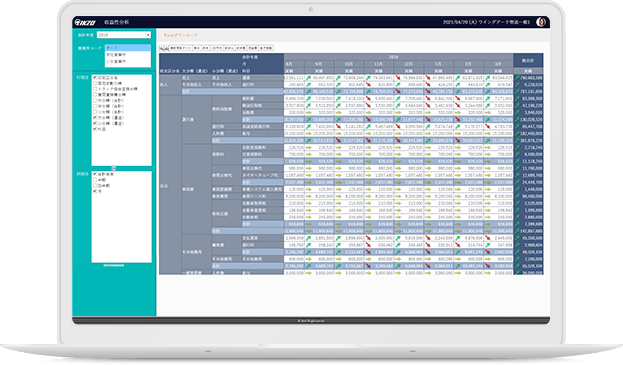Enable the 小分類(合計) row item checkbox
Screen dimensions: 623x365
95,112
